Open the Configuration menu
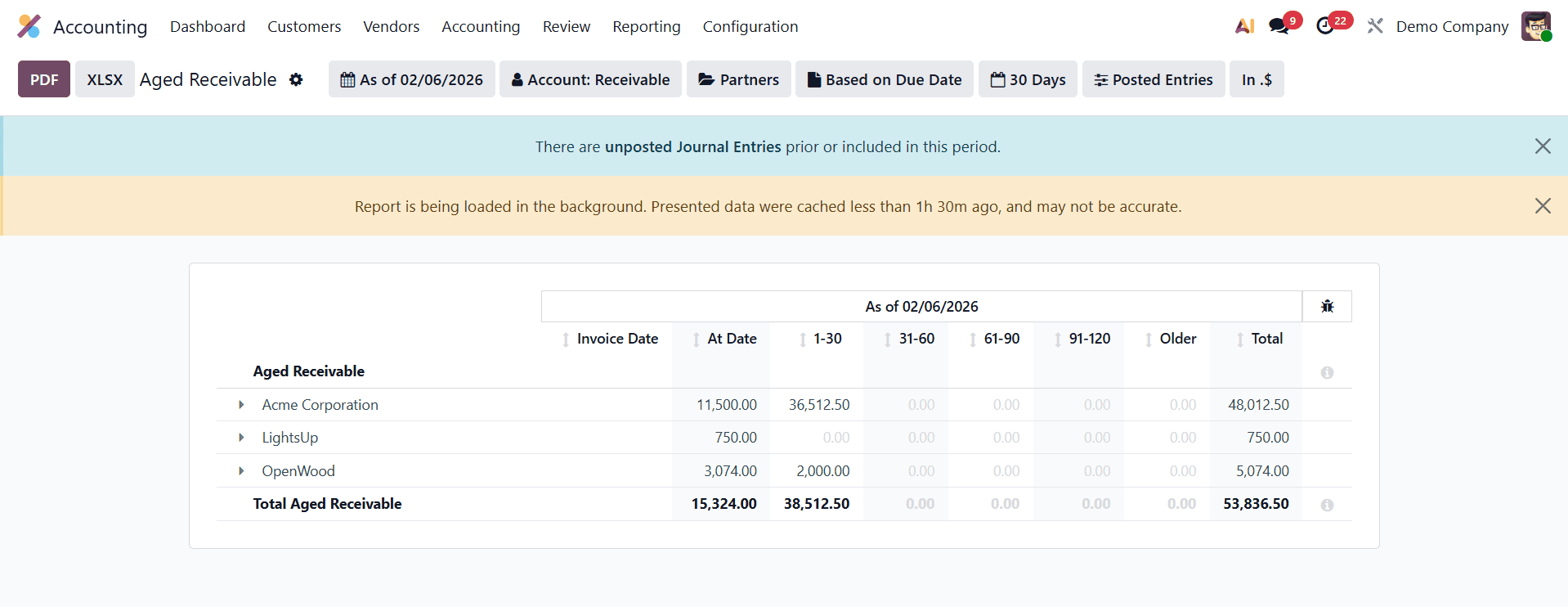 coord(750,26)
